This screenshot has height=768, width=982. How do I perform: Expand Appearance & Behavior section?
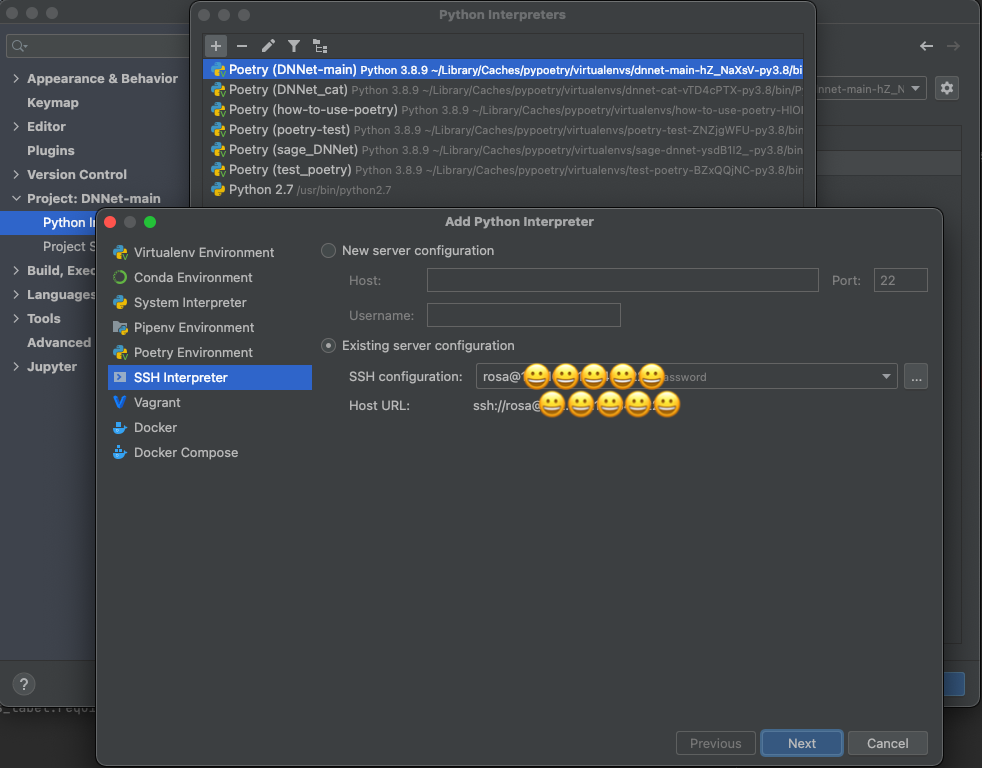pyautogui.click(x=16, y=78)
